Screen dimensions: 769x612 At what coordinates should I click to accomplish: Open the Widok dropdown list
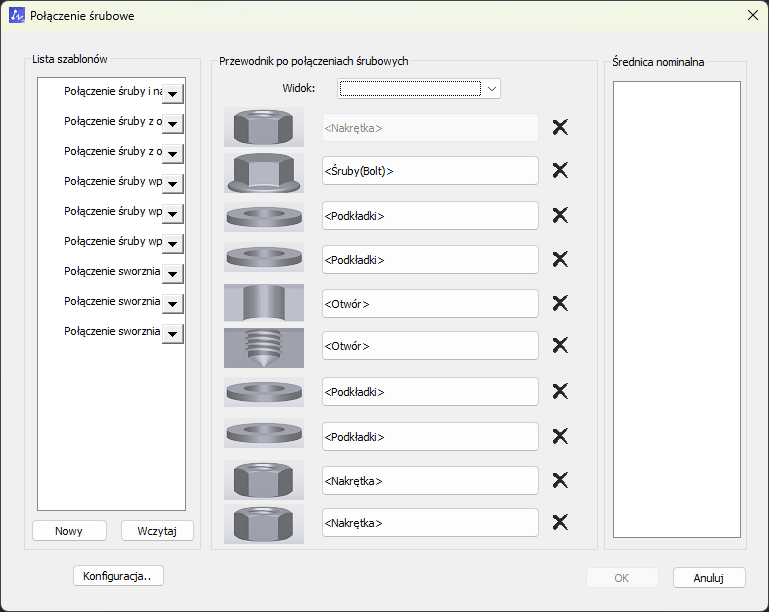click(491, 89)
